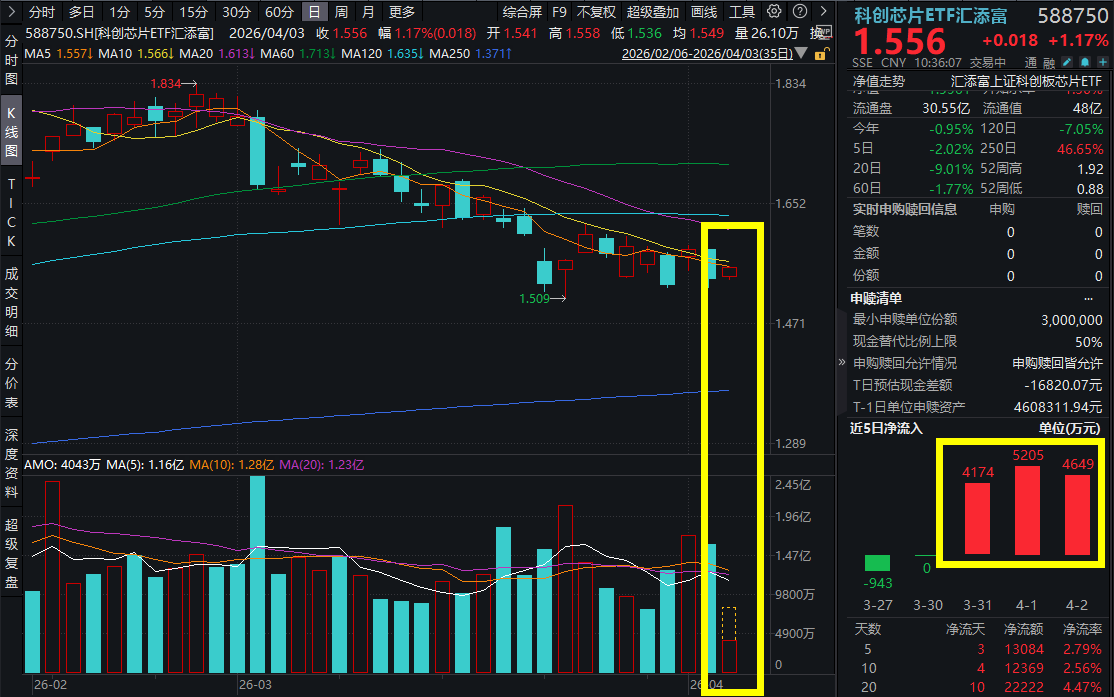Toggle the highlighted 日 daily period
Viewport: 1114px width, 697px height.
coord(313,11)
